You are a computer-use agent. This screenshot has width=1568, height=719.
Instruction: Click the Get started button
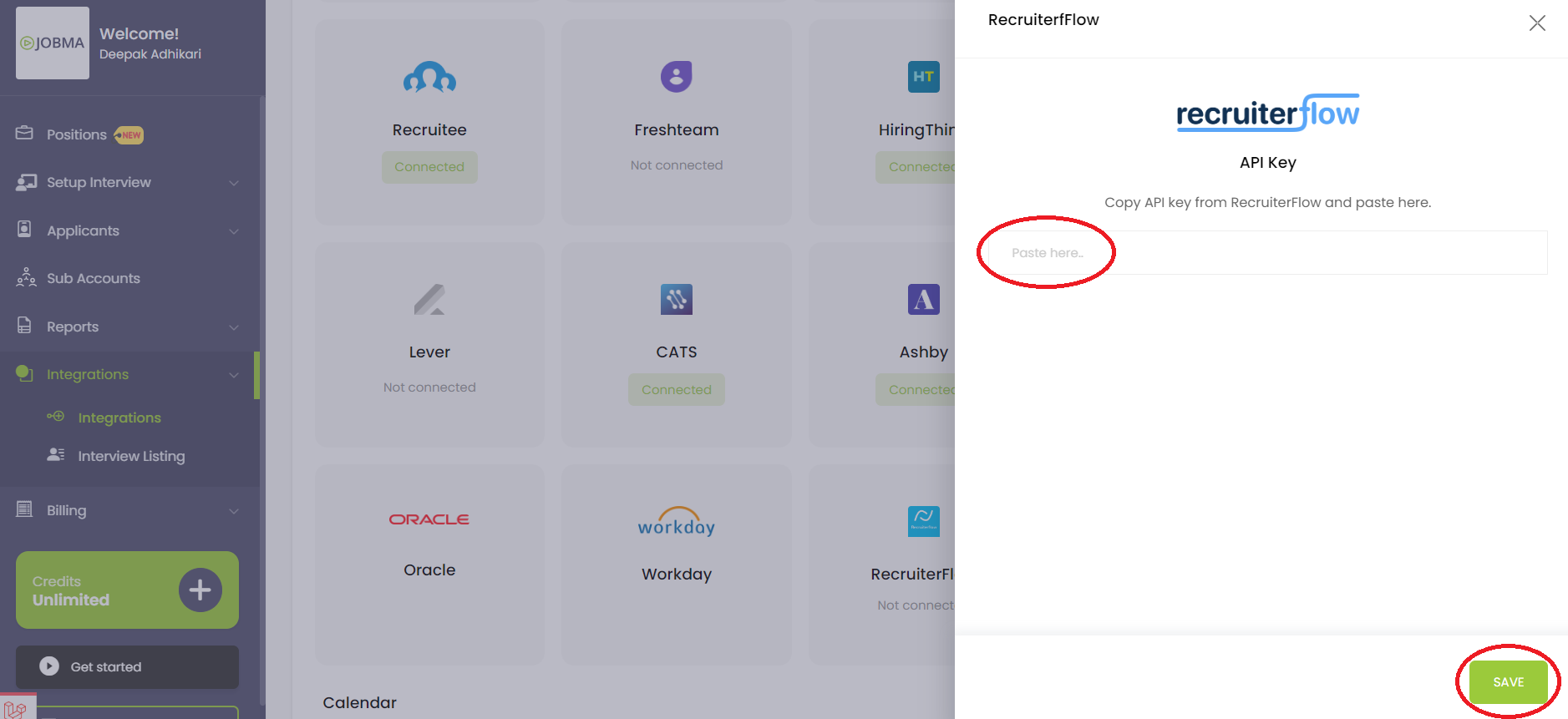click(127, 666)
